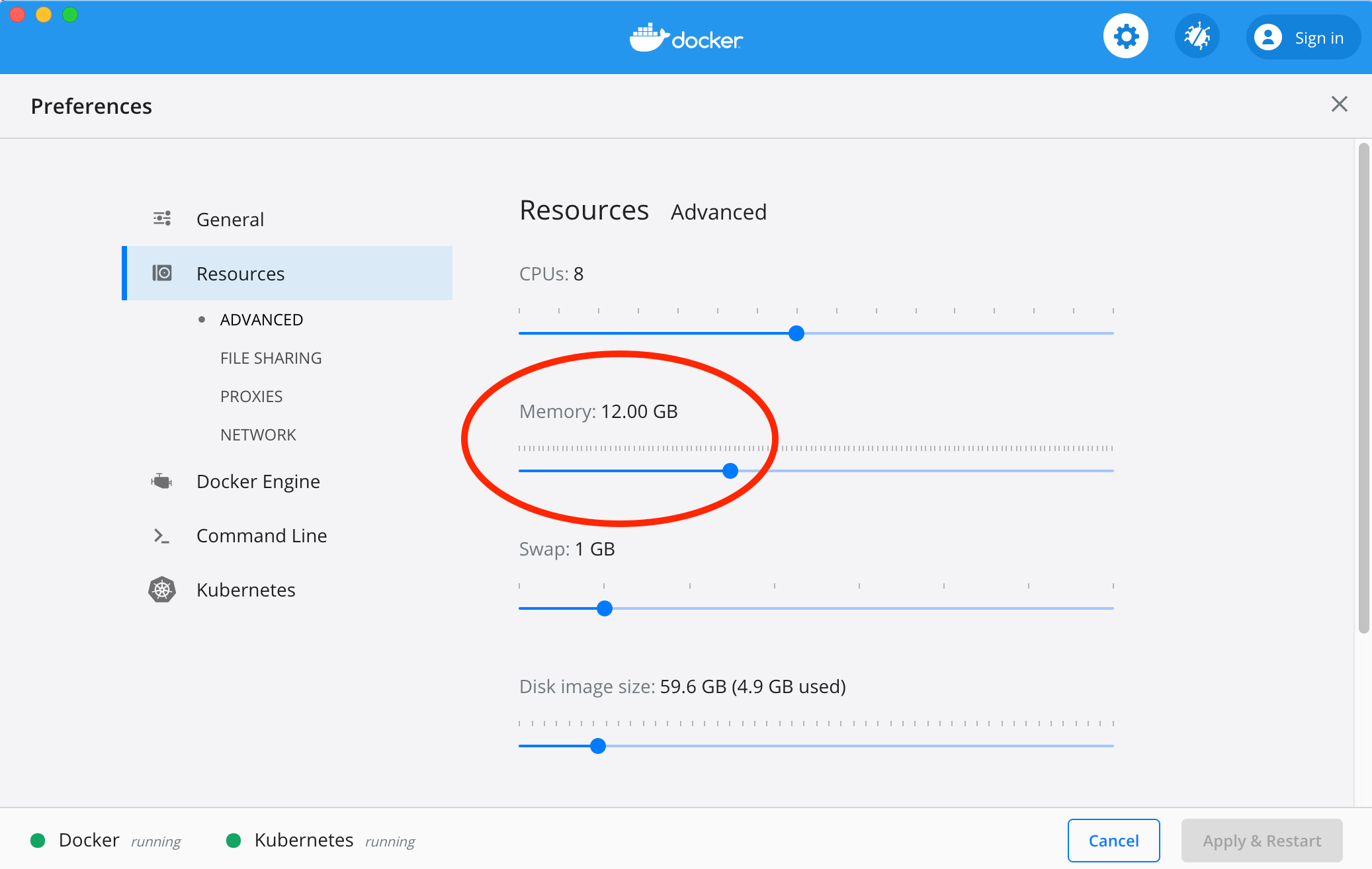Open the File Sharing subsection

click(x=271, y=358)
